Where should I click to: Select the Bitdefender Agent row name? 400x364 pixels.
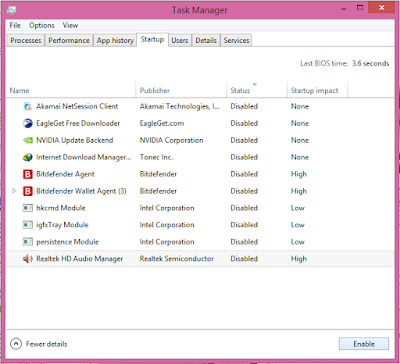(65, 174)
